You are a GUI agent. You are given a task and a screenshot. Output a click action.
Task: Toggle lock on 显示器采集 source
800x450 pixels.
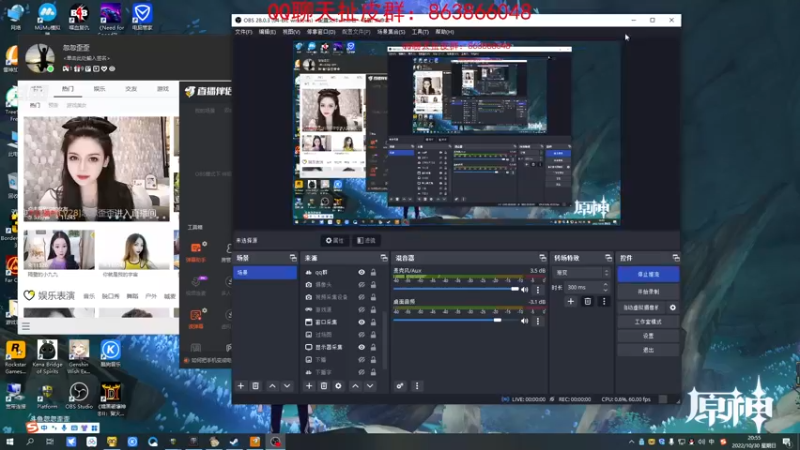tap(373, 347)
